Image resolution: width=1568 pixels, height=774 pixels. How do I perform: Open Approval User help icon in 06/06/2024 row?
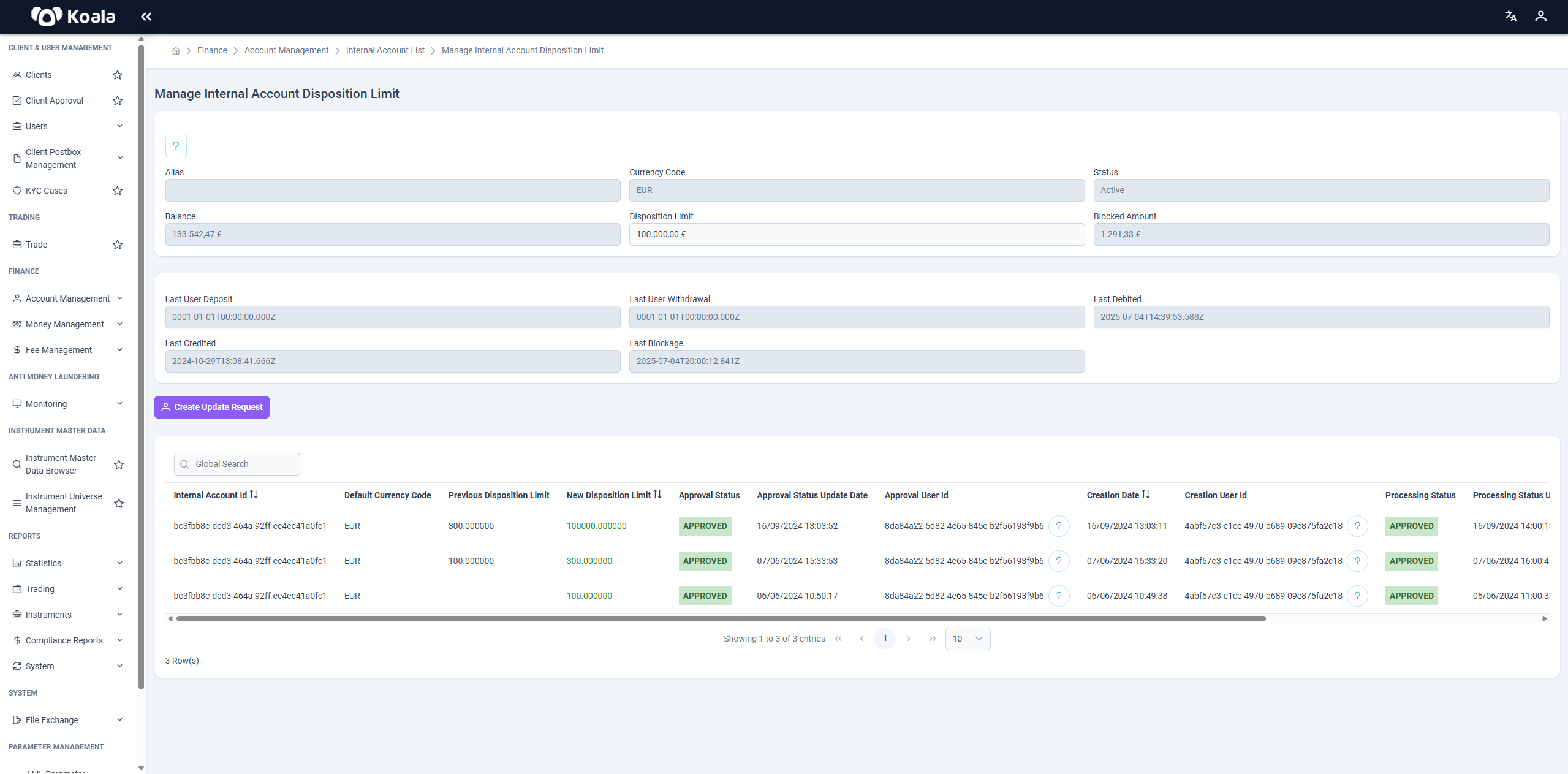[1059, 596]
